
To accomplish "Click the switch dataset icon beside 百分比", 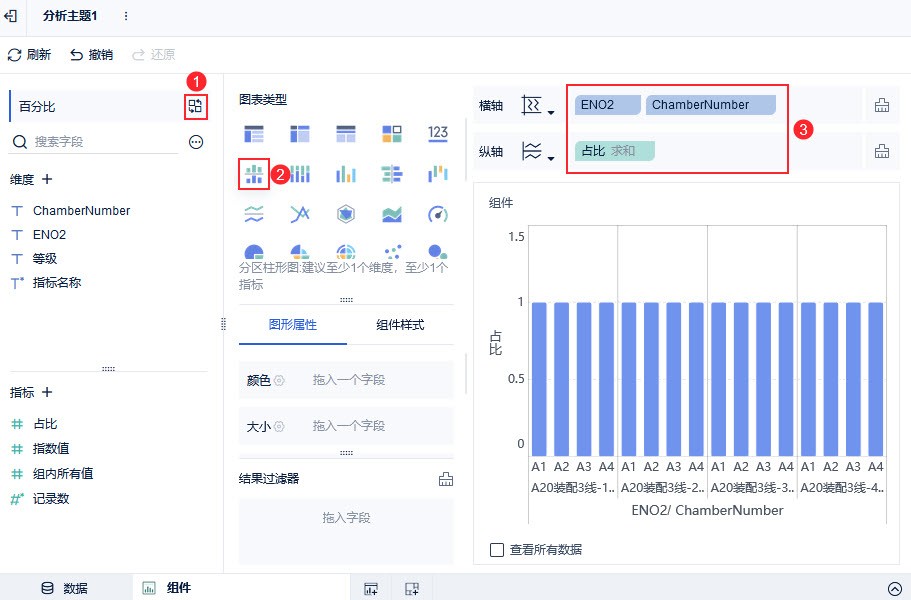I will [195, 106].
